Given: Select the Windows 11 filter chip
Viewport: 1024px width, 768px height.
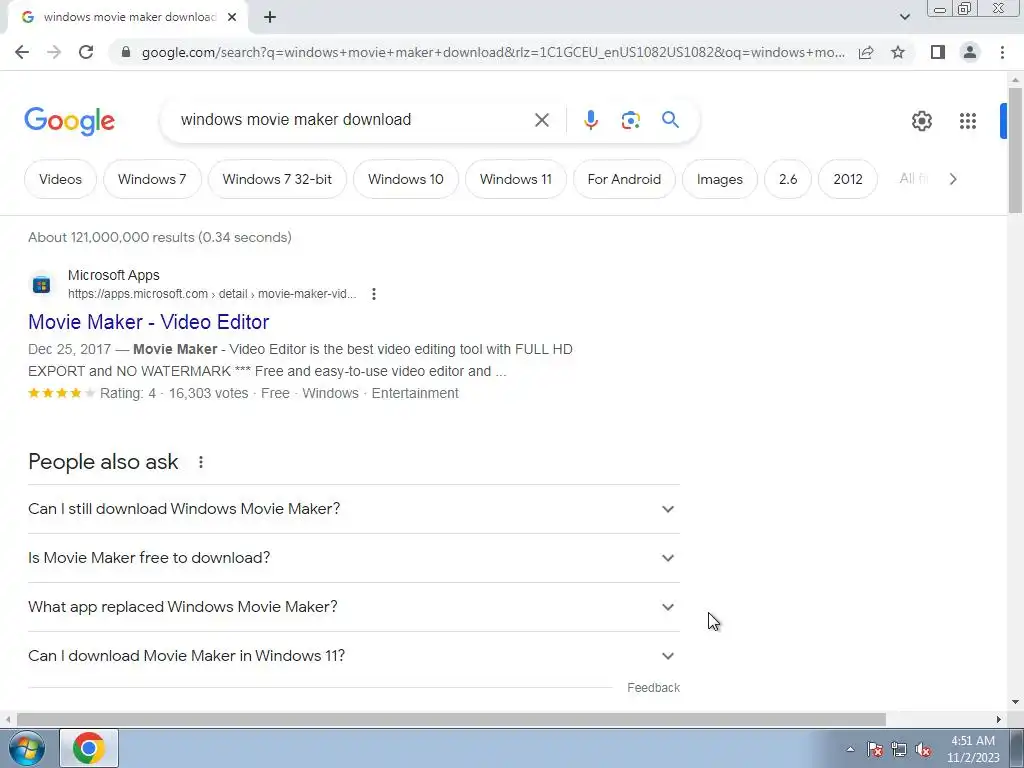Looking at the screenshot, I should pyautogui.click(x=515, y=179).
